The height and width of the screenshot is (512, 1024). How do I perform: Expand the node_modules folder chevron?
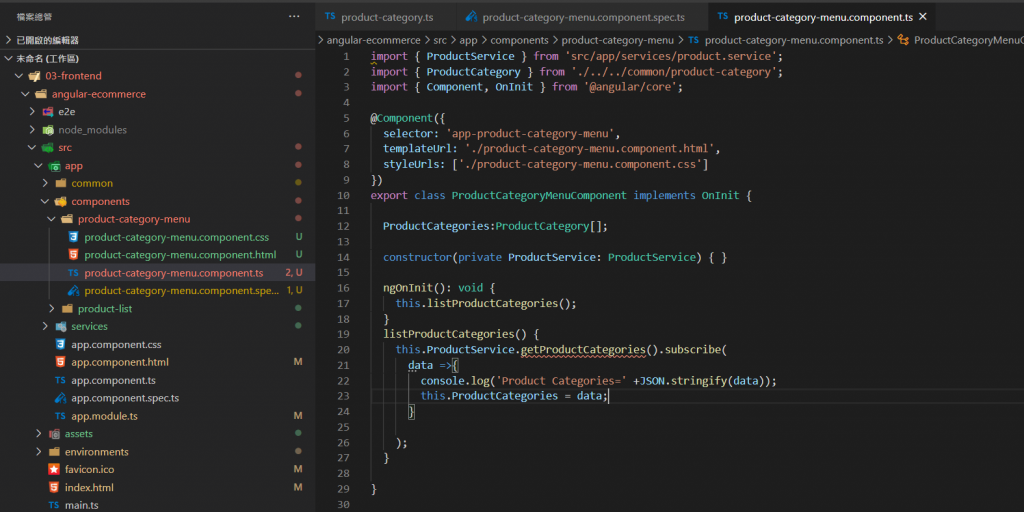(x=31, y=130)
